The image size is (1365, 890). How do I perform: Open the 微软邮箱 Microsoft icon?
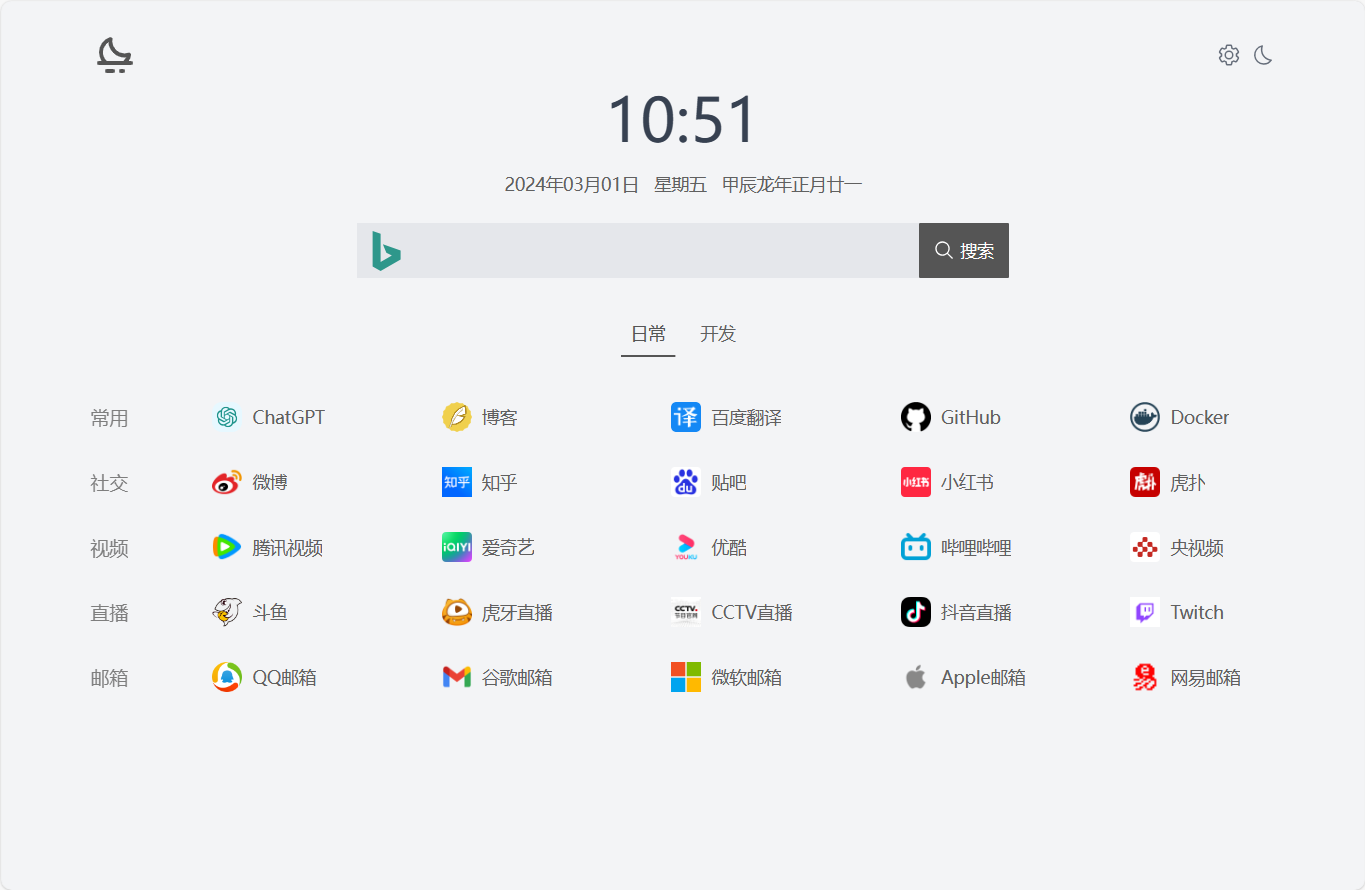click(x=685, y=677)
